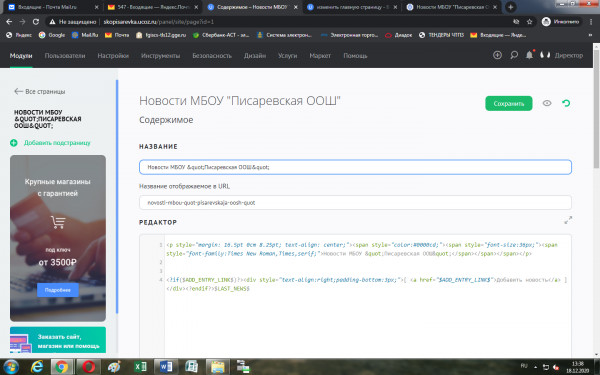Switch to изменить главную страницу tab
Viewport: 600px width, 375px height.
[352, 7]
